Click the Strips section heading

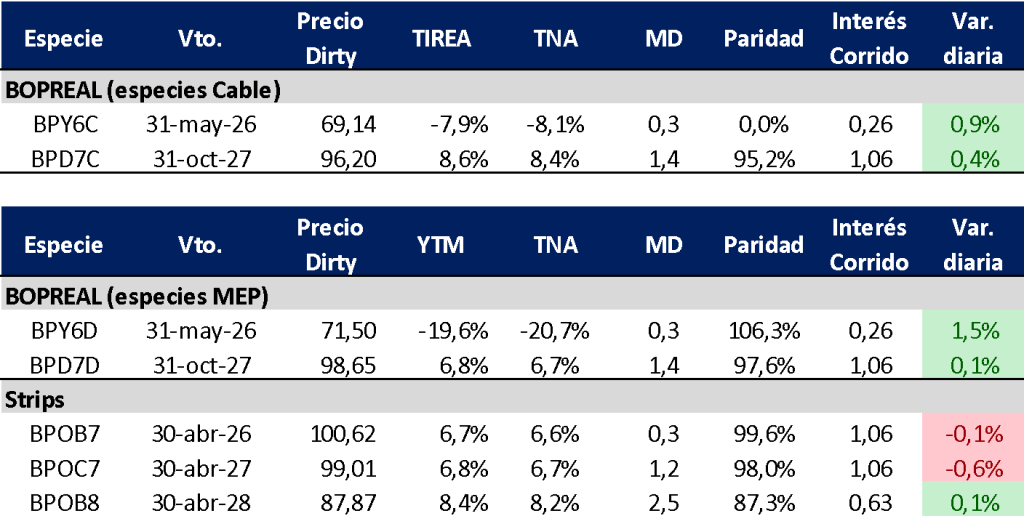(x=33, y=400)
